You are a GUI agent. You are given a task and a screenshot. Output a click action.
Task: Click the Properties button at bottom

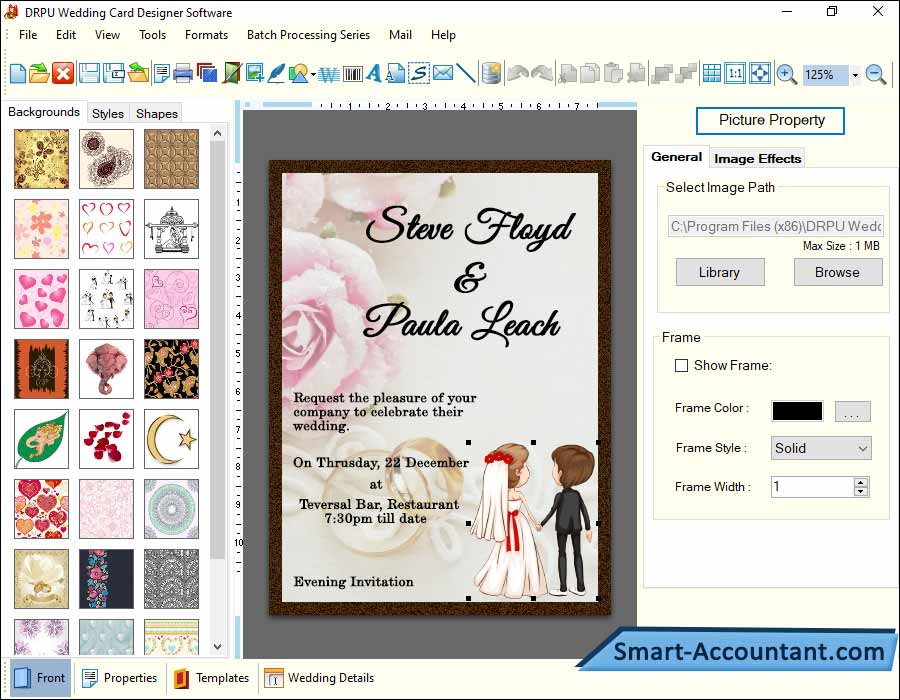(x=119, y=678)
